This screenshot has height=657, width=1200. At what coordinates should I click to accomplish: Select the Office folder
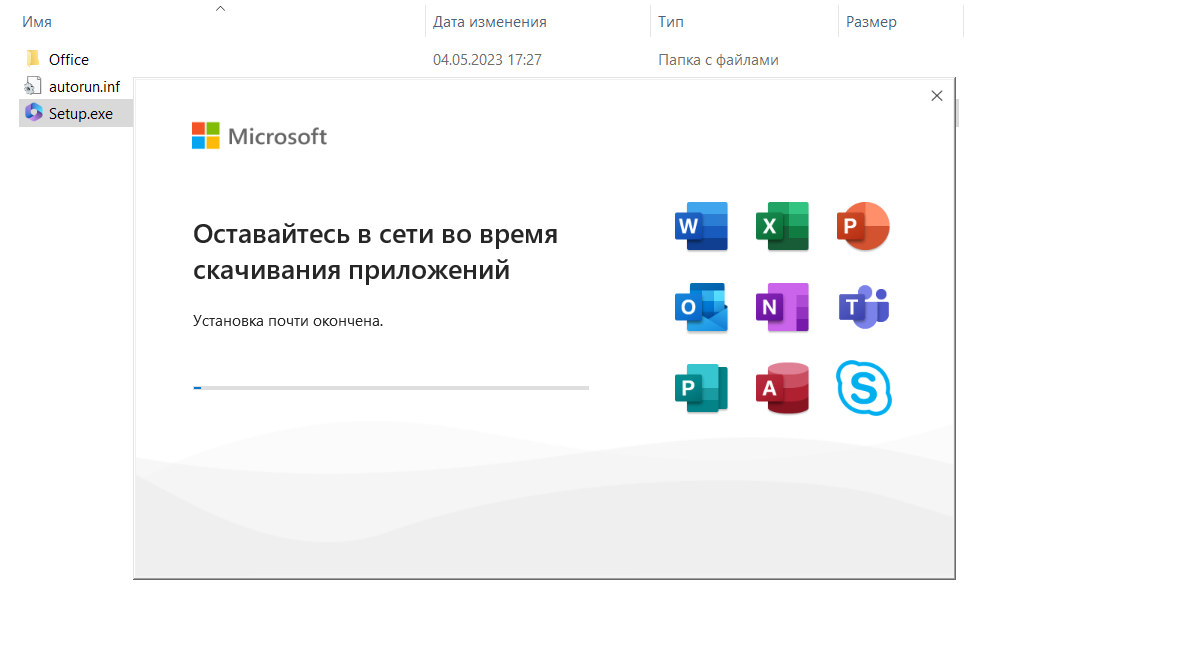(x=68, y=60)
